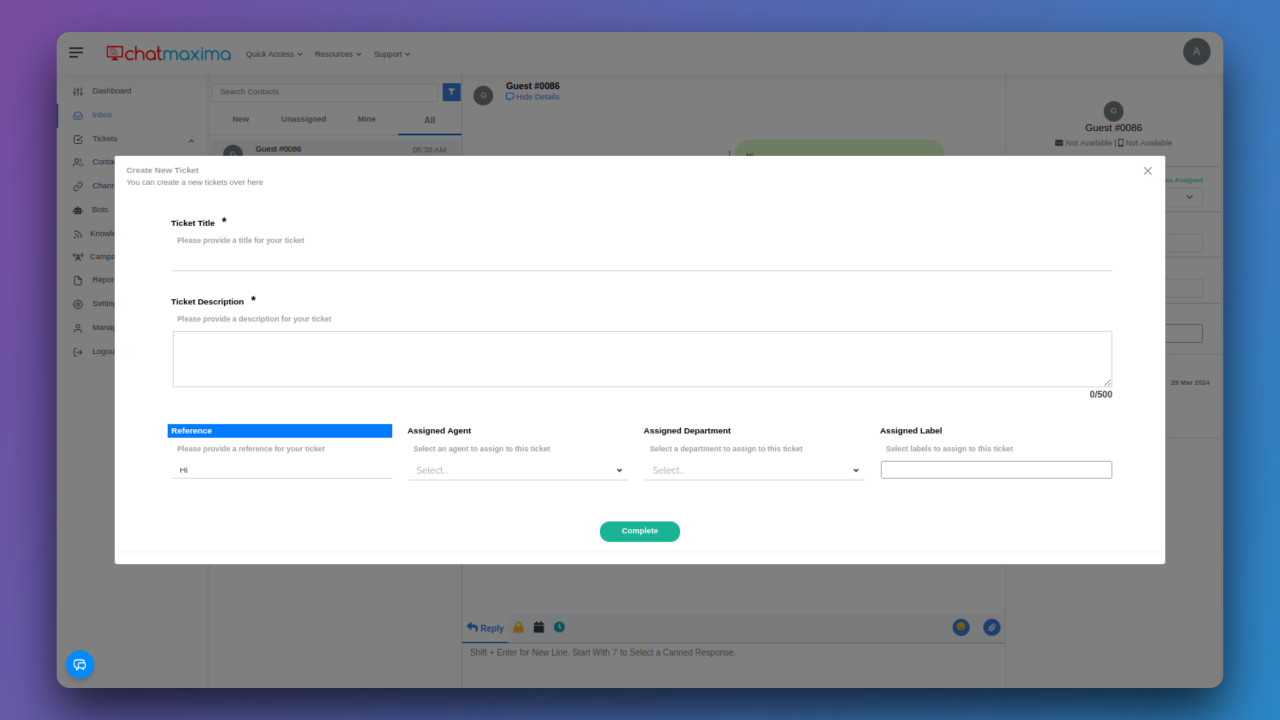The width and height of the screenshot is (1280, 720).
Task: Click the Complete button
Action: coord(640,531)
